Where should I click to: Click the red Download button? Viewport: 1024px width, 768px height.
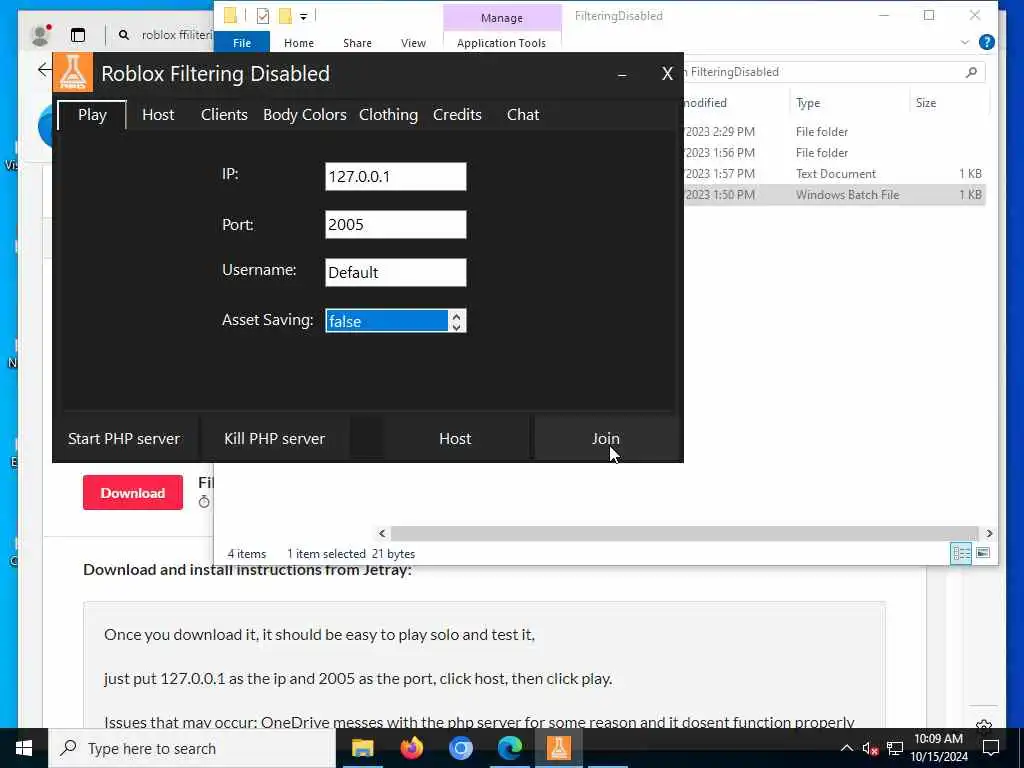[133, 492]
